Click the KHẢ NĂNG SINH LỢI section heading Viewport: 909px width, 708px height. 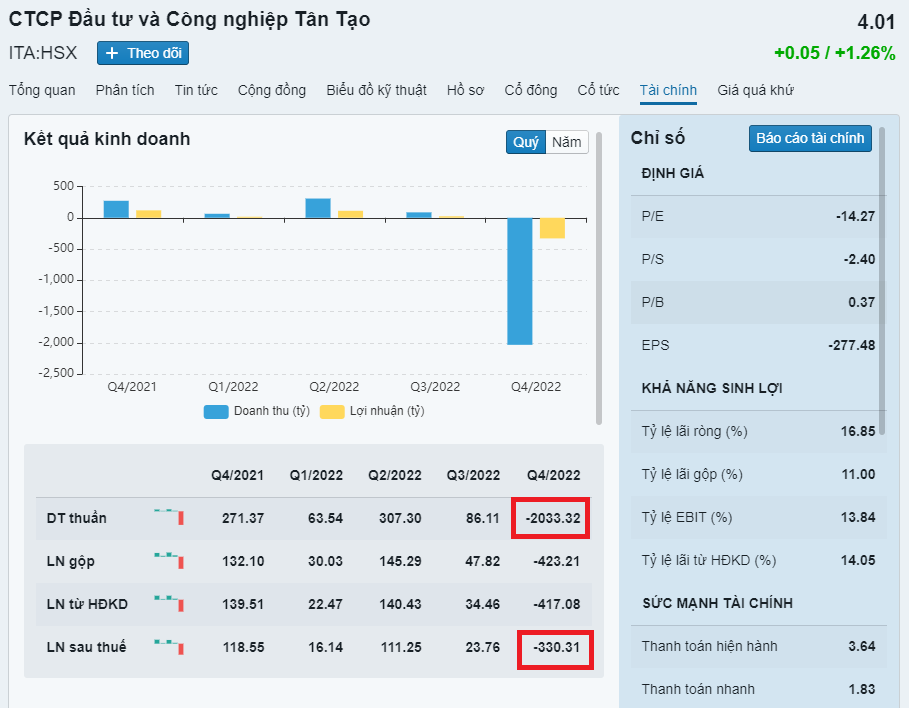click(712, 389)
